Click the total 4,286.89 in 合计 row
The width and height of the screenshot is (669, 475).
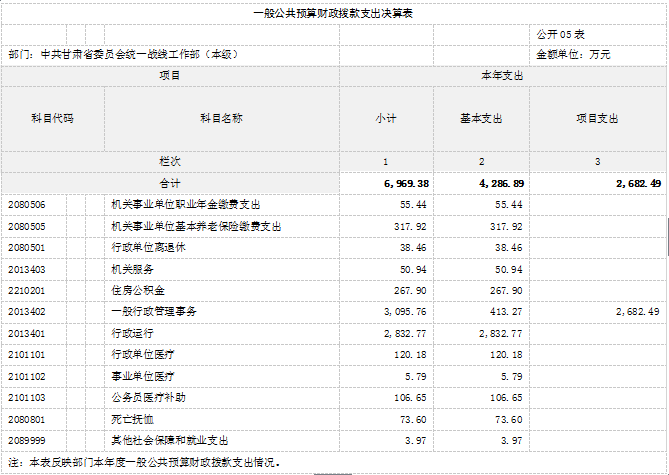point(501,184)
